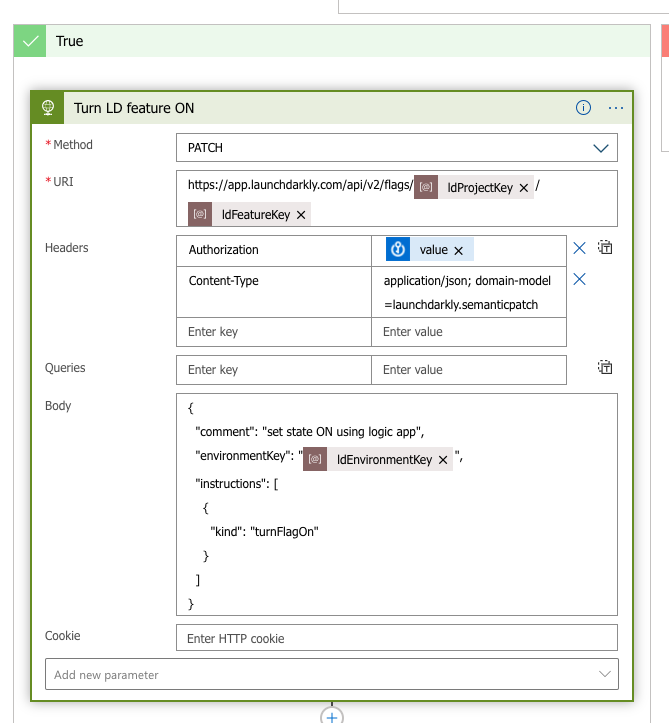Click the Cookie input field
The width and height of the screenshot is (669, 723).
[397, 638]
